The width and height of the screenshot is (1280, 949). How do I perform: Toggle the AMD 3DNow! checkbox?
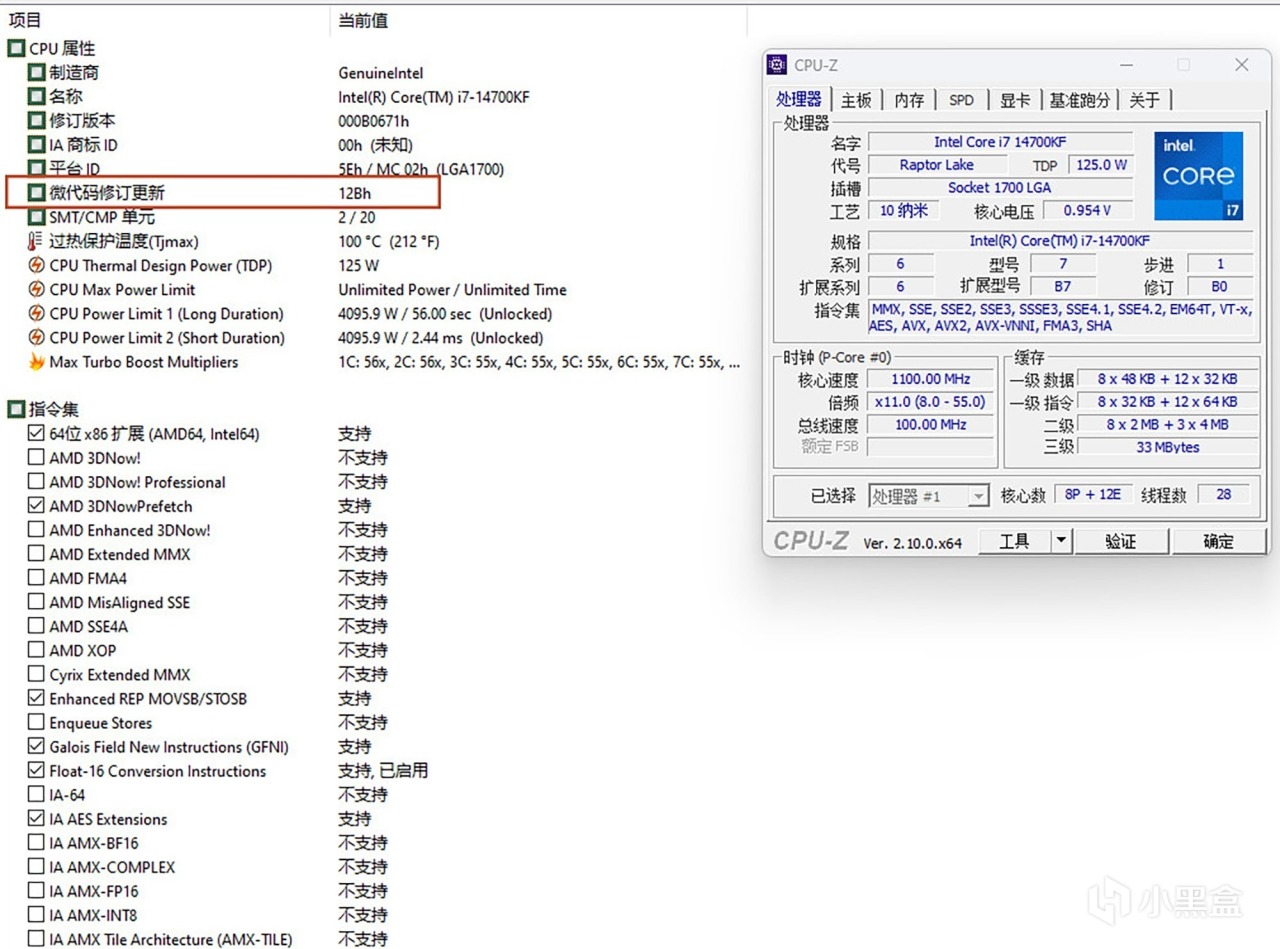coord(36,458)
